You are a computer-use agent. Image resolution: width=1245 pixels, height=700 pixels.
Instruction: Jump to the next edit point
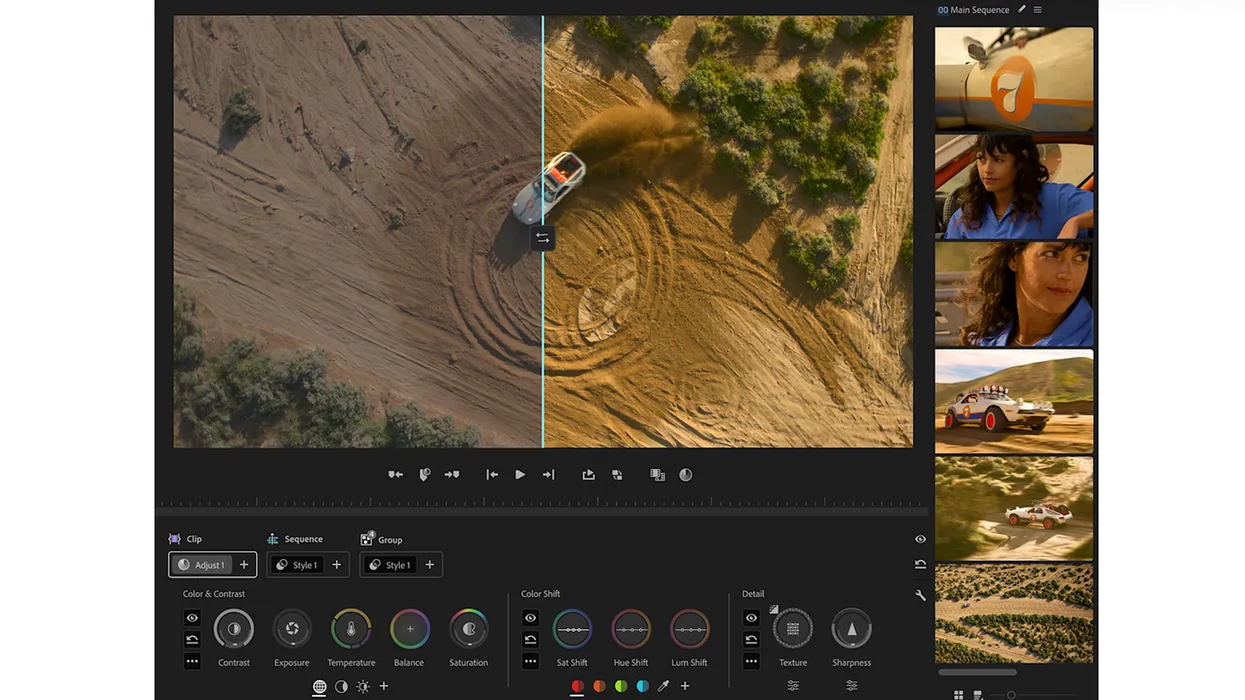click(x=548, y=475)
